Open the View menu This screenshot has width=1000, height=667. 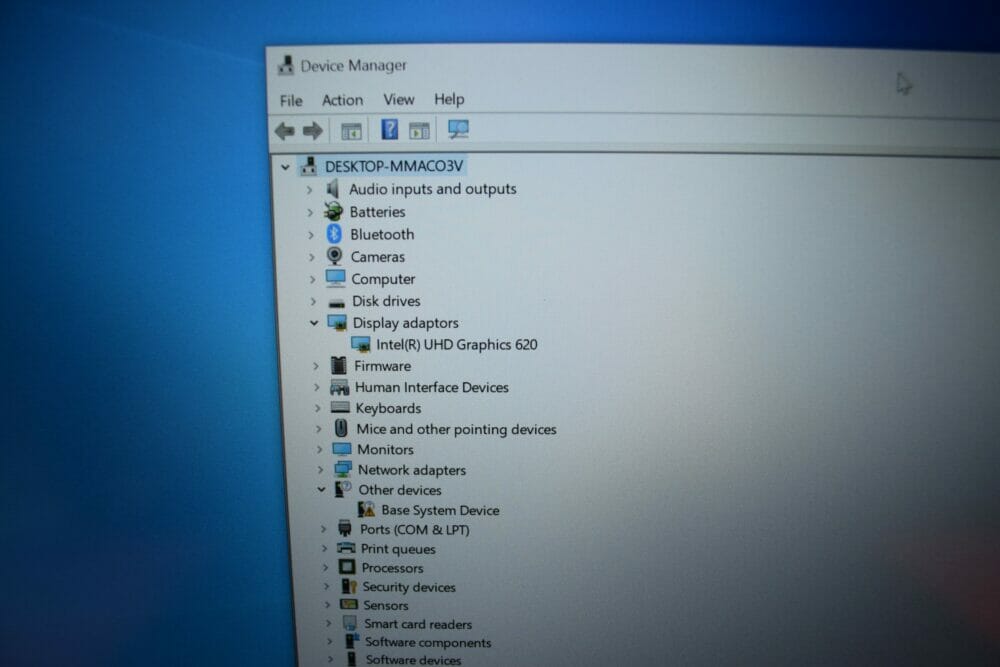[x=399, y=99]
